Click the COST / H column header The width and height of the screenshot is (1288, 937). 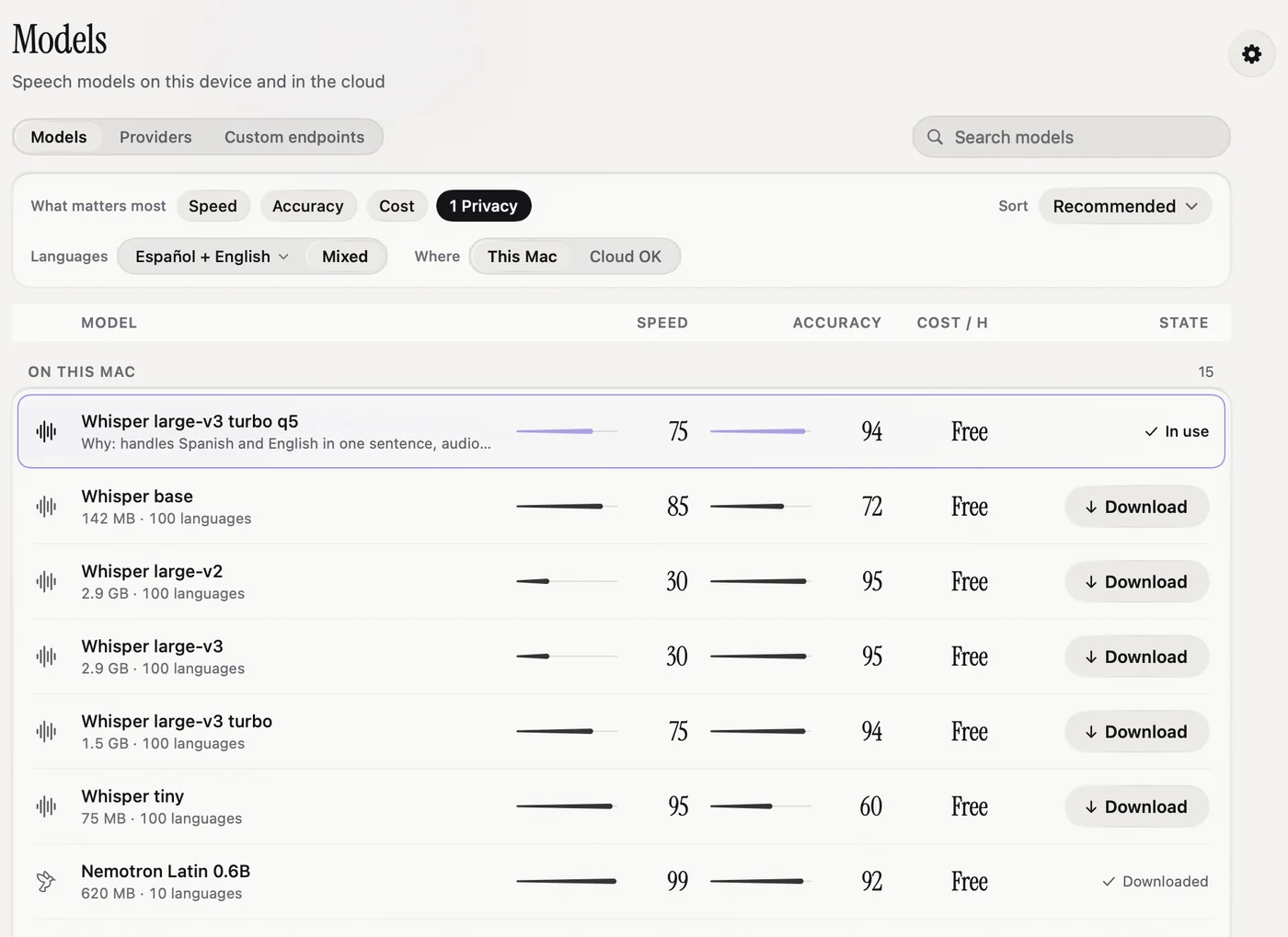click(952, 323)
